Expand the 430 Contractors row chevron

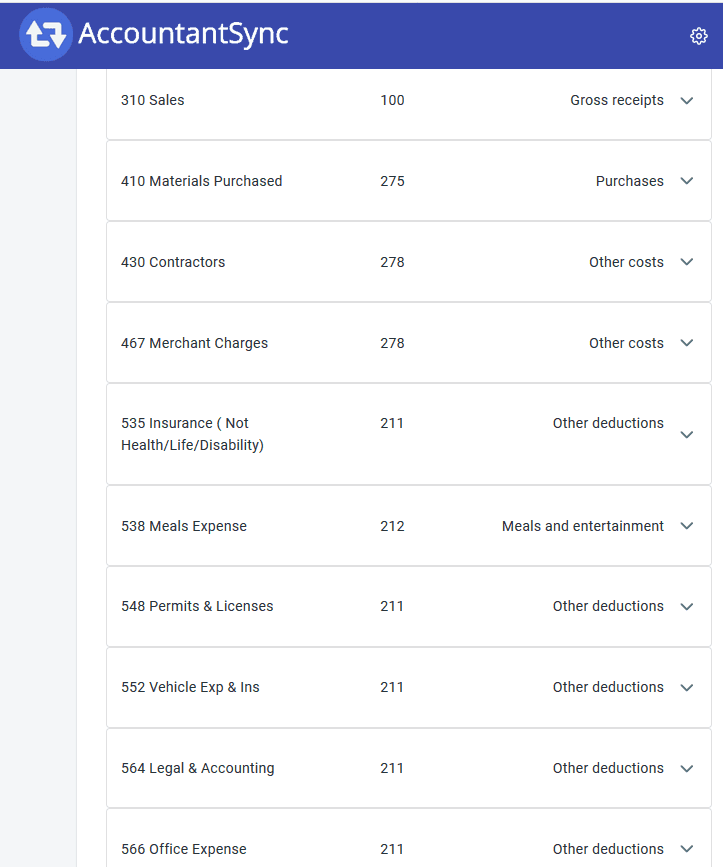coord(687,262)
